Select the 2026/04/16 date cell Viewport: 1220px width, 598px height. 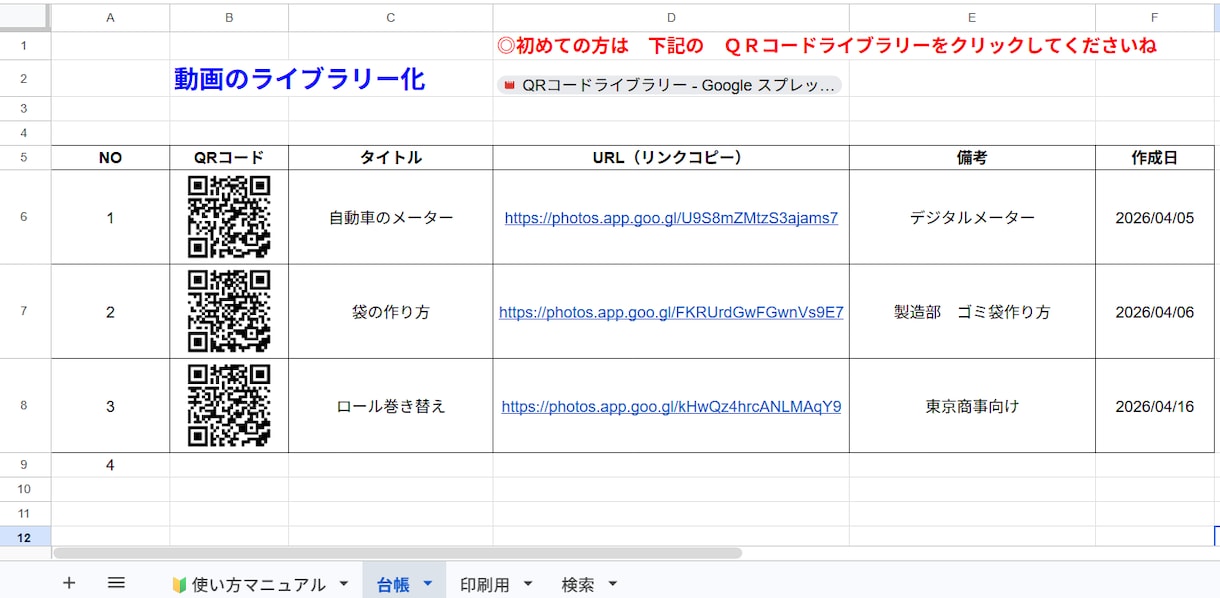click(x=1155, y=405)
